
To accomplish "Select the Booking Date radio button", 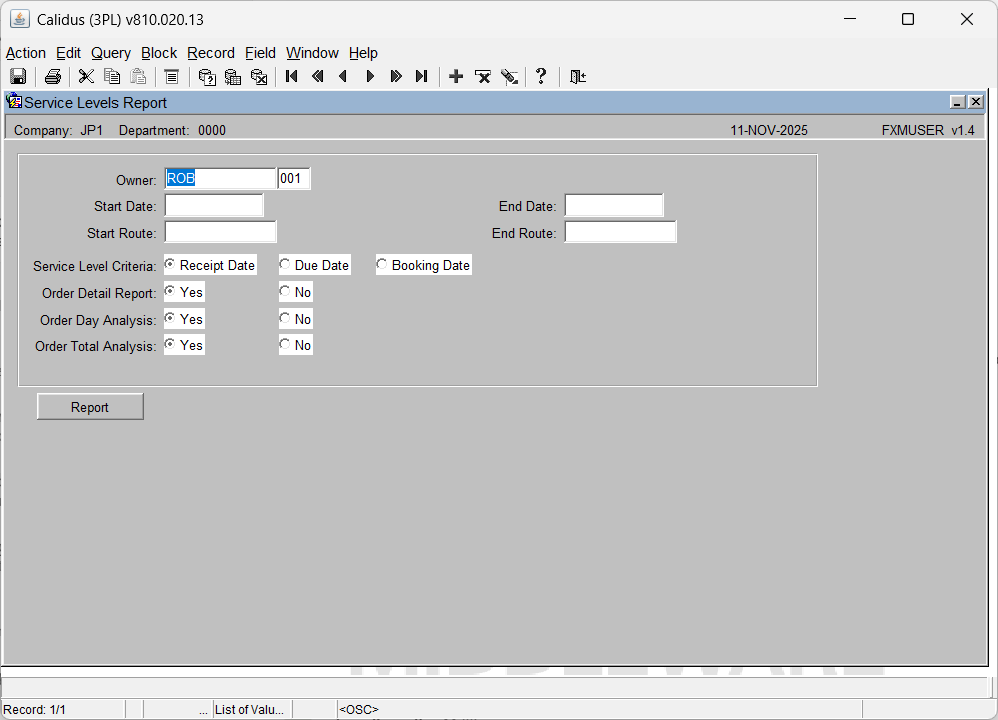I will click(383, 265).
